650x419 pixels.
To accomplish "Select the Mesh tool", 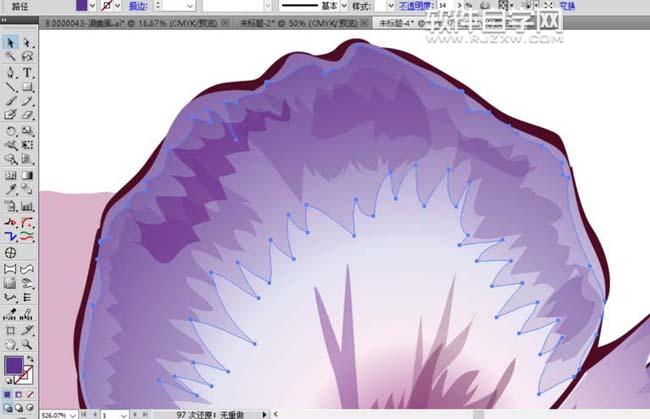I will tap(10, 175).
